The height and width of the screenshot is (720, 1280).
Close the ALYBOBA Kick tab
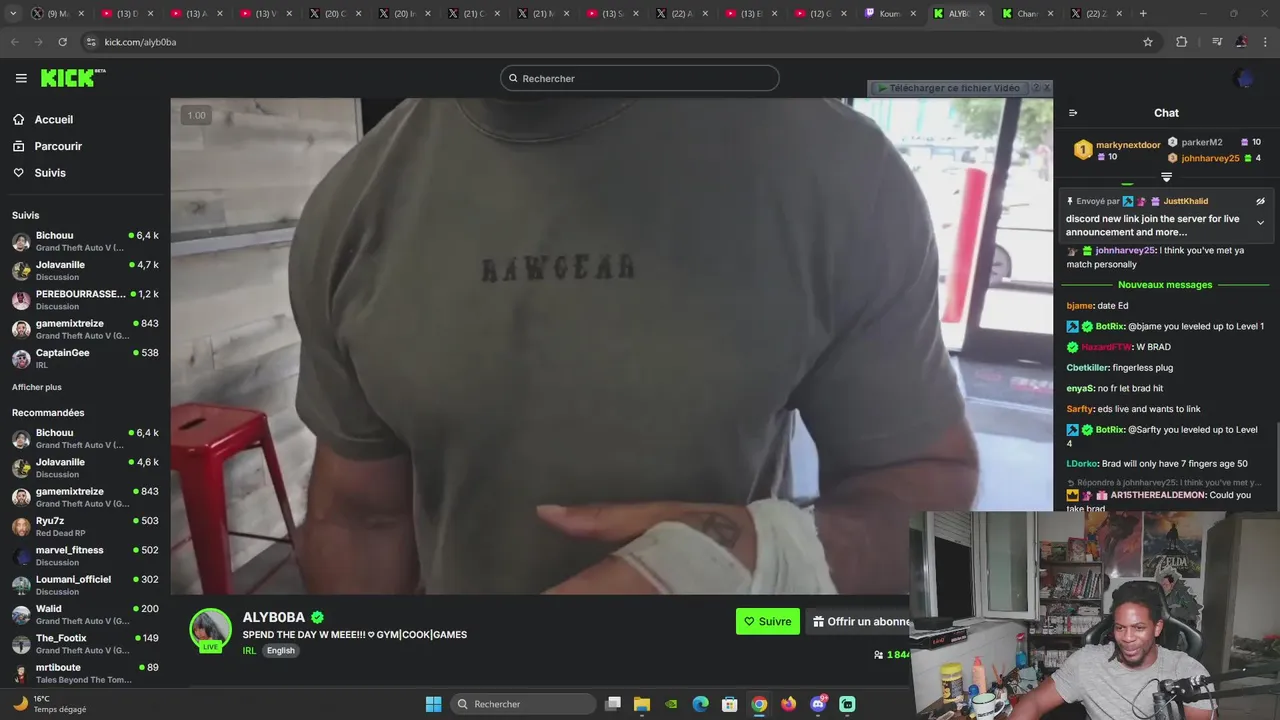pyautogui.click(x=981, y=14)
